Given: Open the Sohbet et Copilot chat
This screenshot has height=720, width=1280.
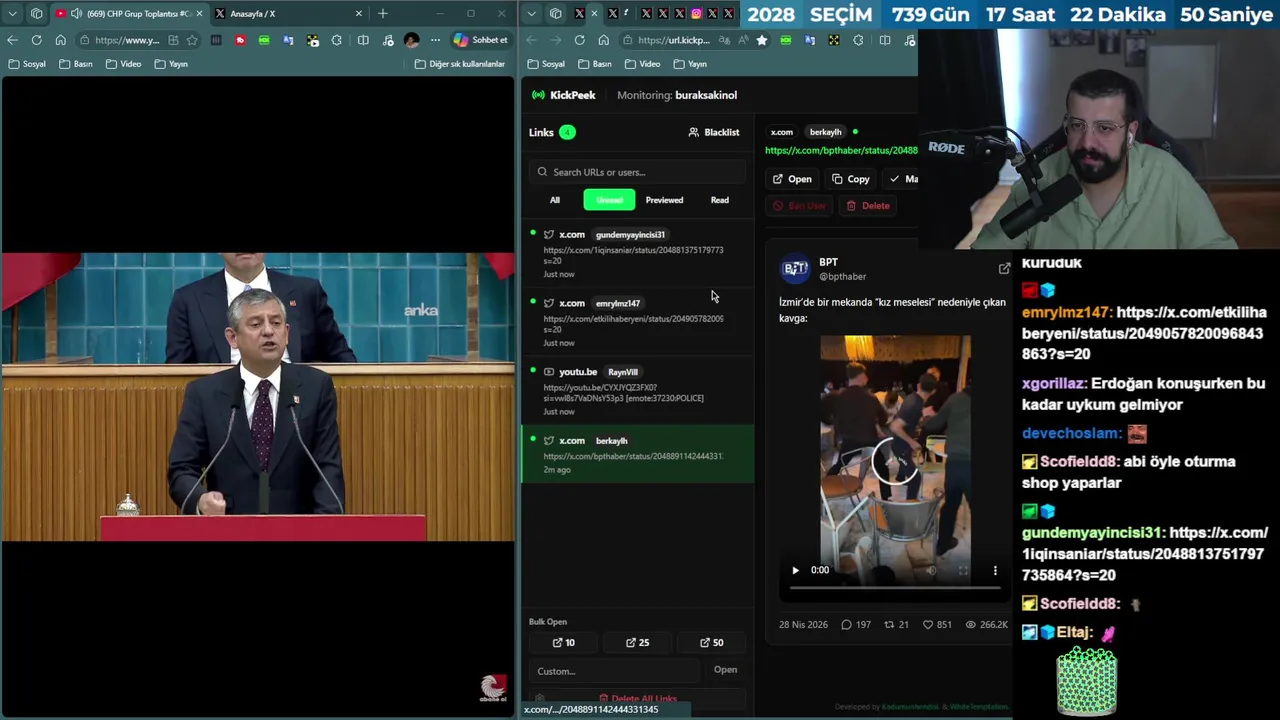Looking at the screenshot, I should click(x=481, y=40).
